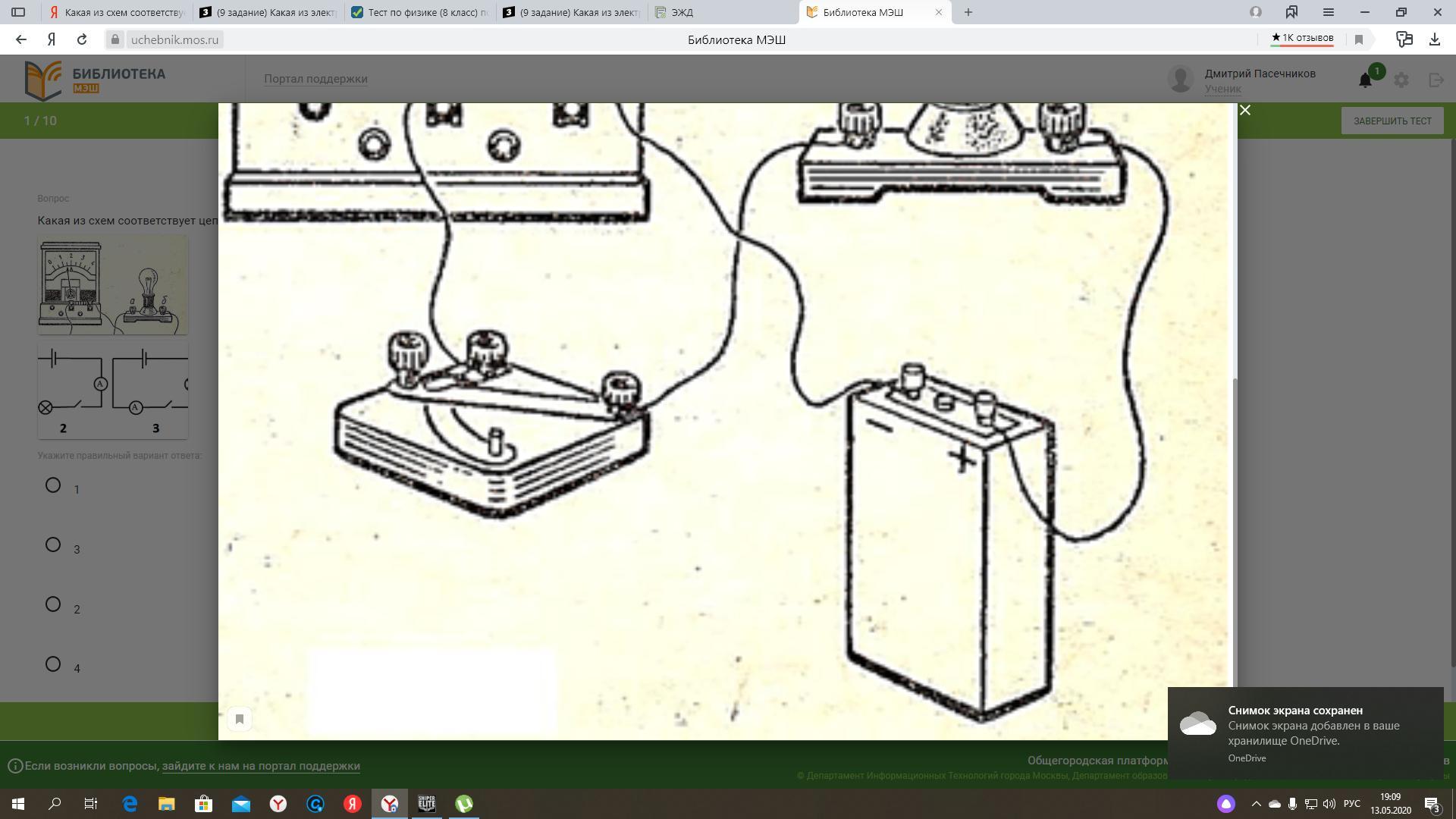This screenshot has width=1456, height=819.
Task: Open the Yandex browser menu icon
Action: [1328, 12]
